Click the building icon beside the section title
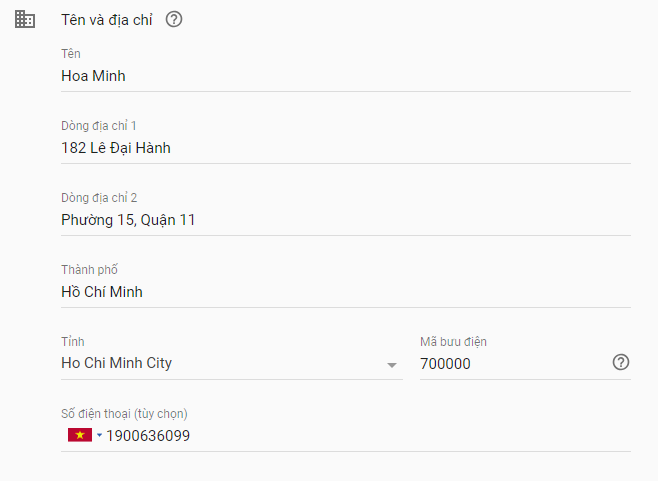This screenshot has height=481, width=658. click(25, 19)
